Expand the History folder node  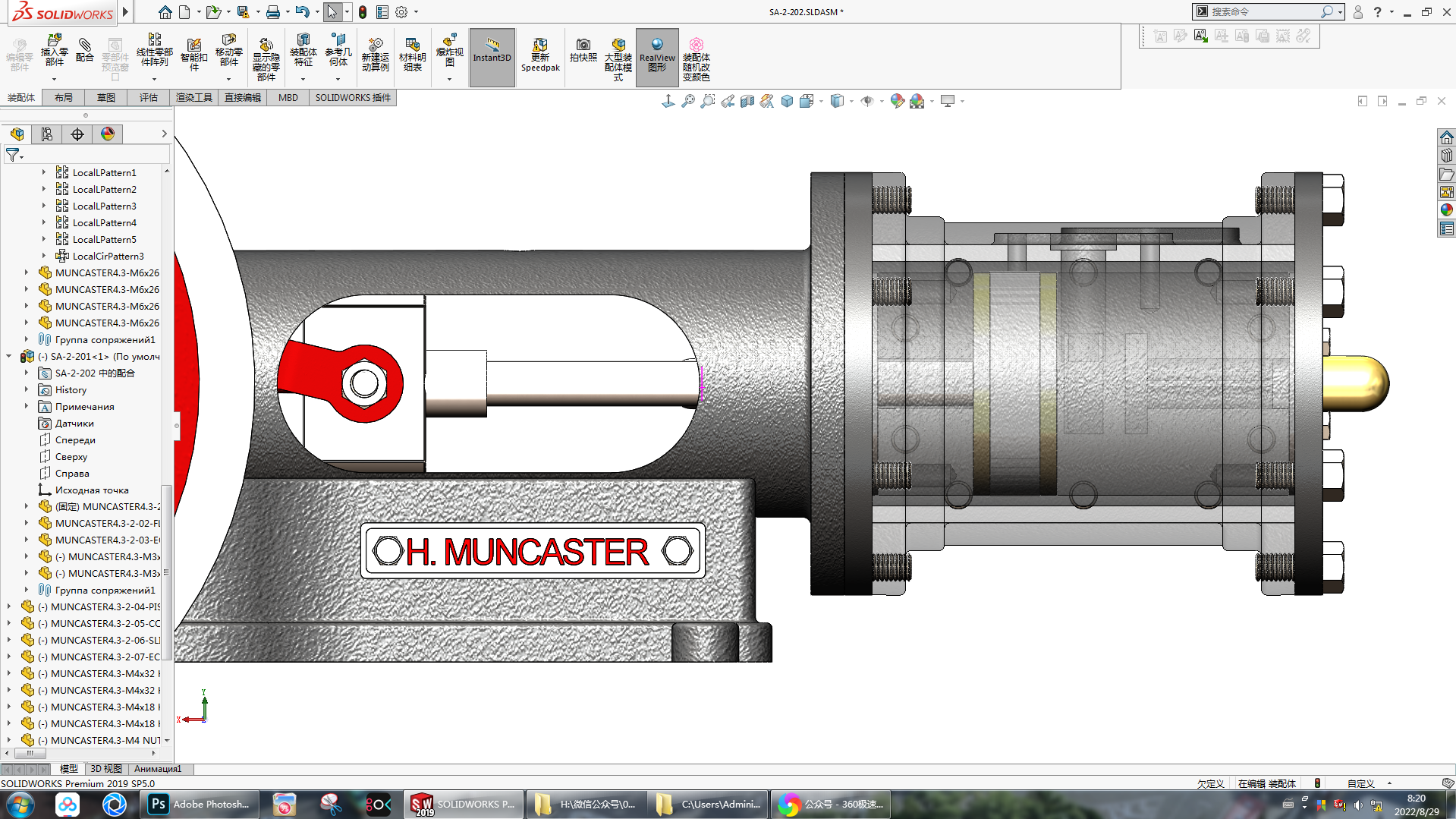[27, 389]
